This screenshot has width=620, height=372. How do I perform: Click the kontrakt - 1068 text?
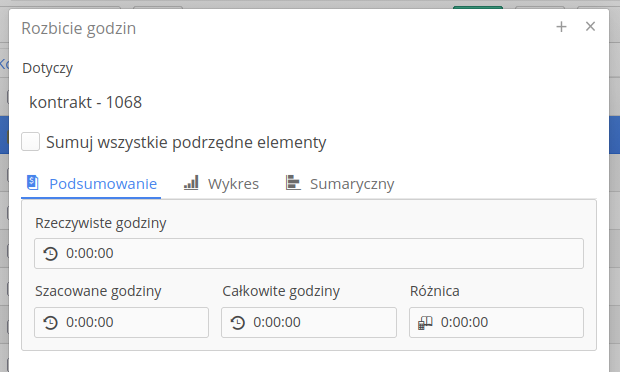(85, 102)
